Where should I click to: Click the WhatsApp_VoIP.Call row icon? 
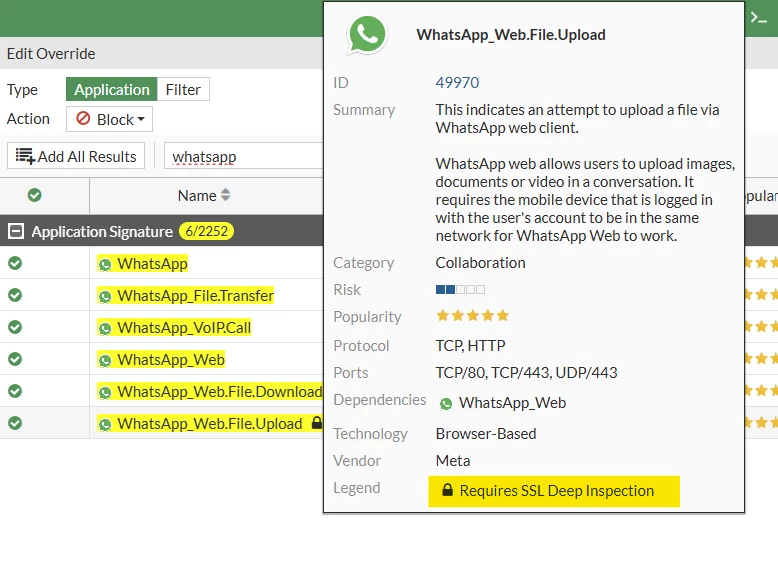click(x=105, y=328)
